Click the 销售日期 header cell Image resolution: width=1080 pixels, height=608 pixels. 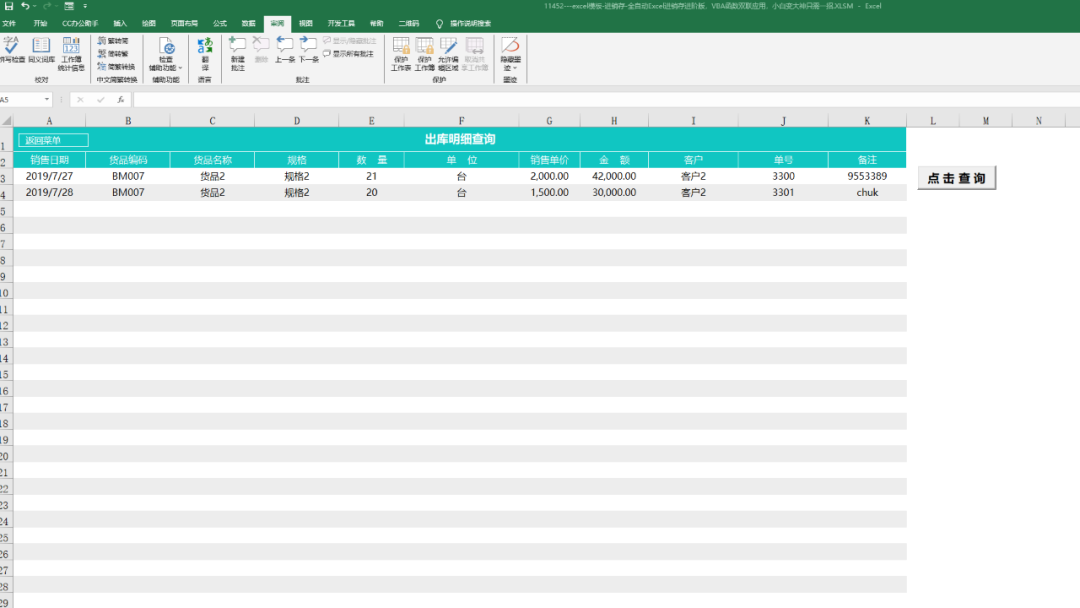[x=50, y=160]
